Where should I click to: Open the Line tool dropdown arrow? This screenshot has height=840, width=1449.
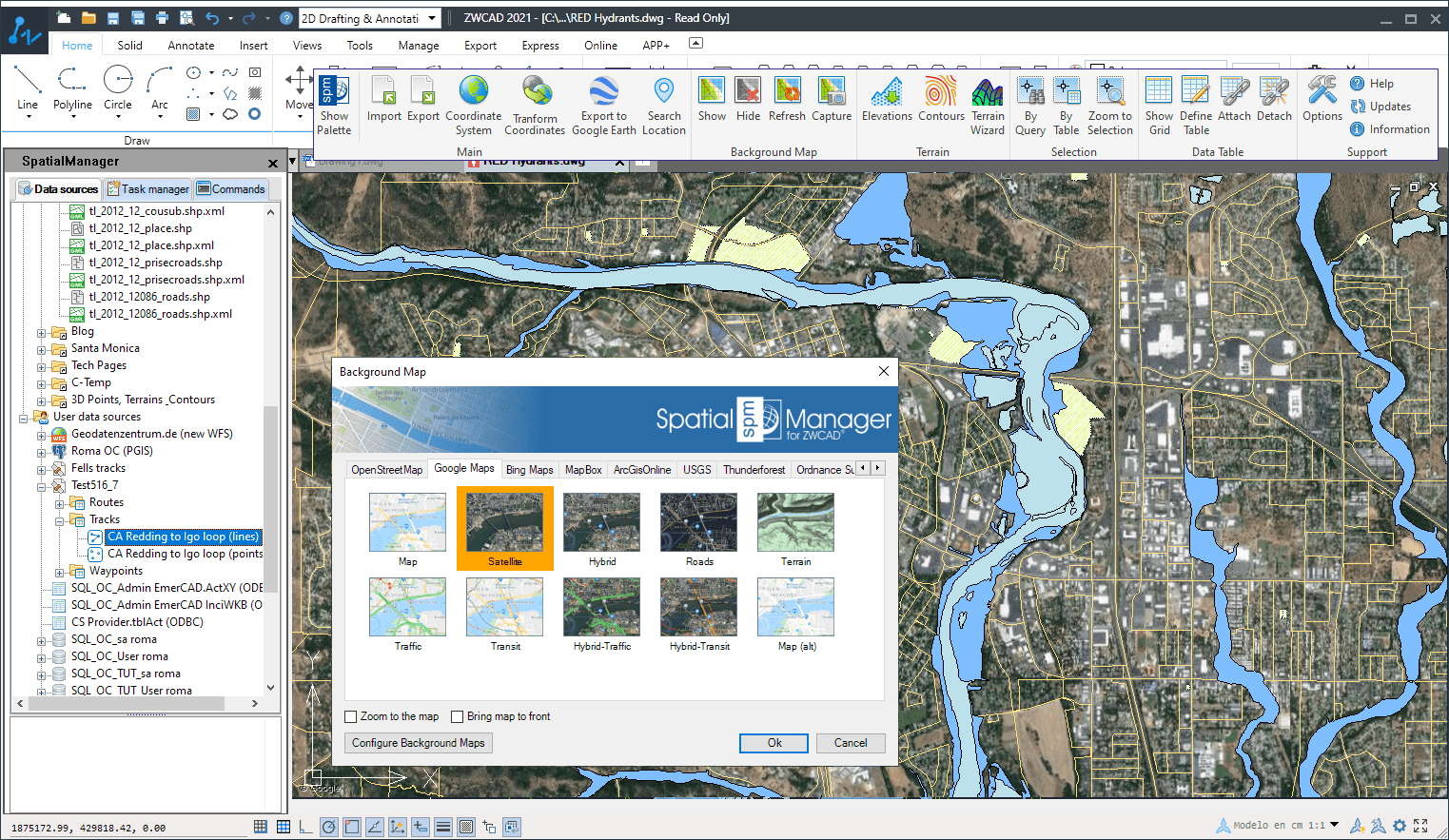click(28, 117)
